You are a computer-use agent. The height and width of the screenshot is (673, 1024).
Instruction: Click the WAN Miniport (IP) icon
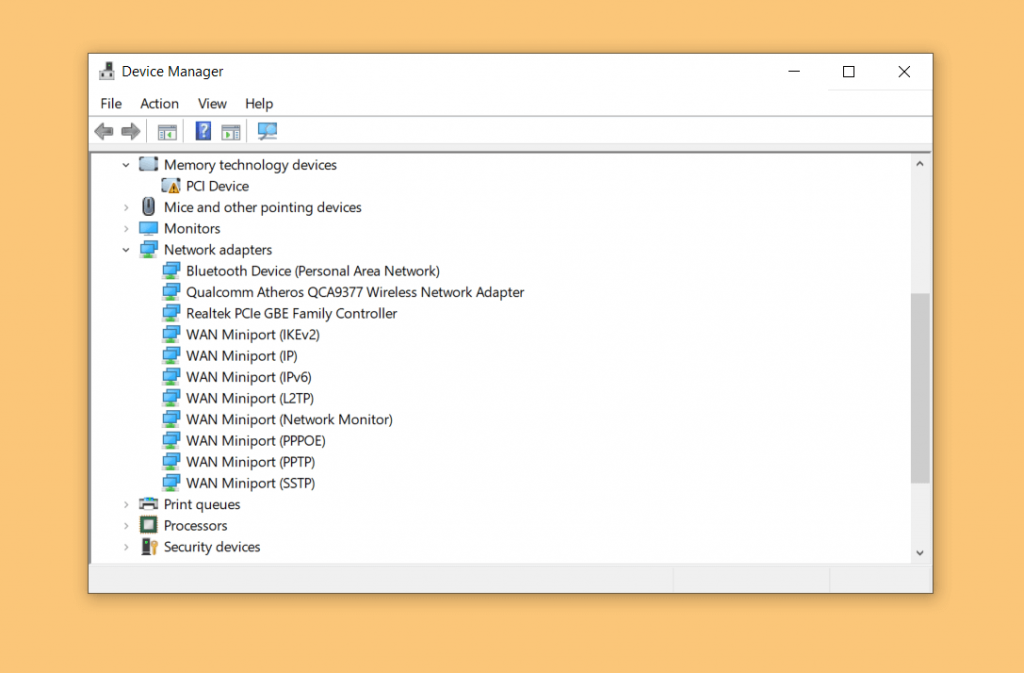tap(170, 356)
